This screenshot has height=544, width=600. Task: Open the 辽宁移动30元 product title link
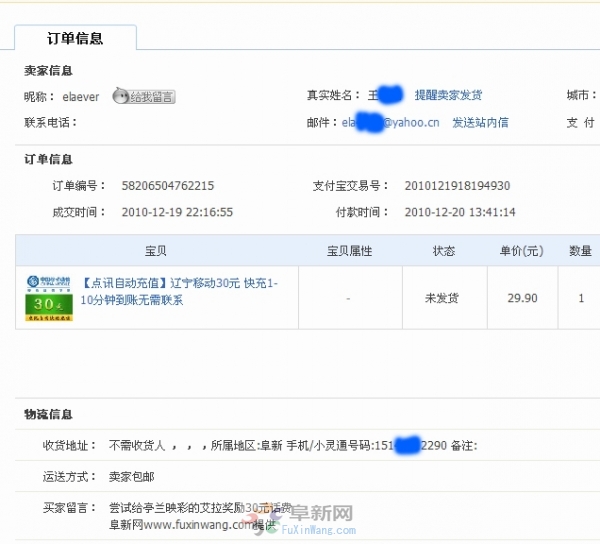(x=180, y=291)
